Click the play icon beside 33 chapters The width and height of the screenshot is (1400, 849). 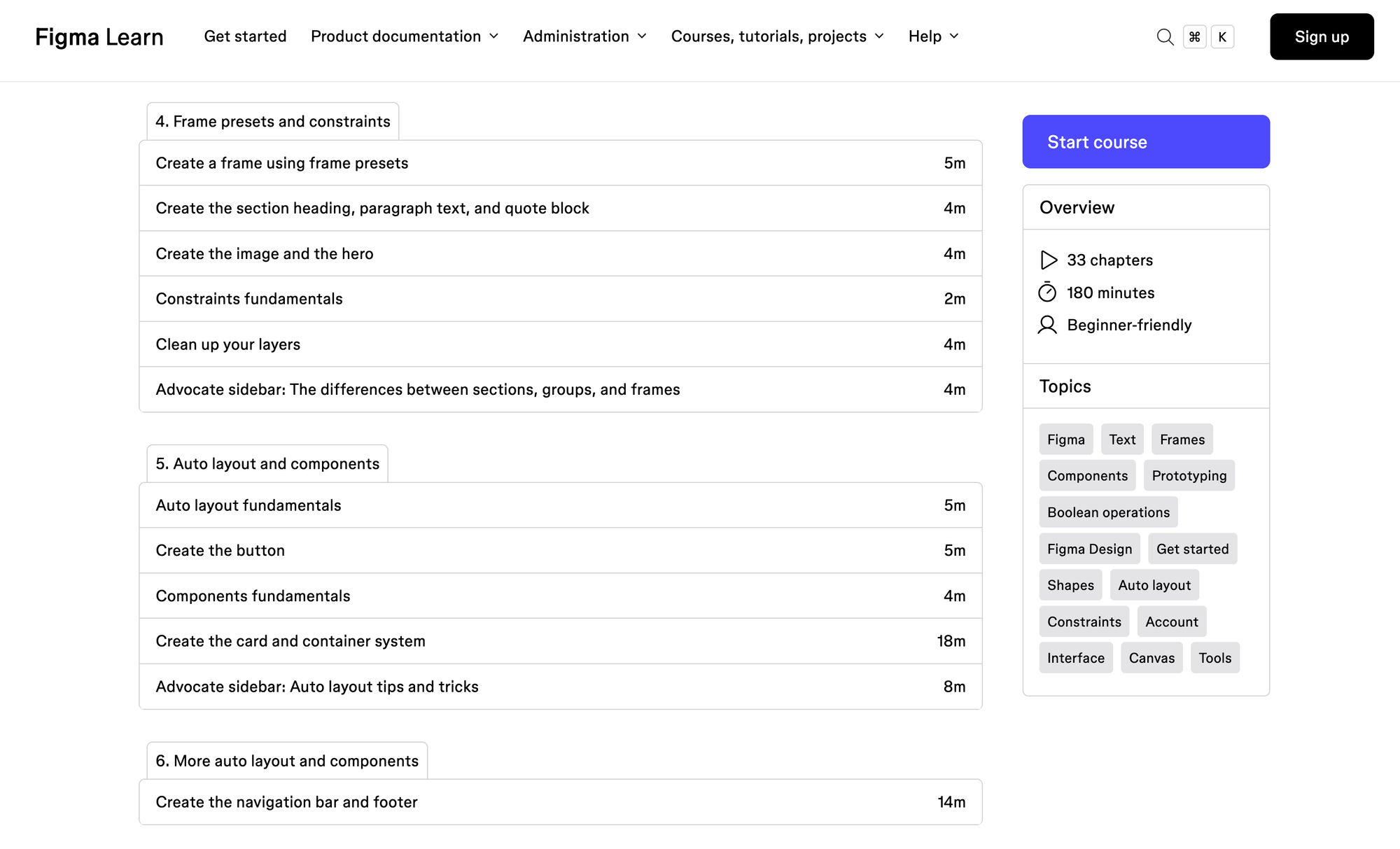[1048, 260]
